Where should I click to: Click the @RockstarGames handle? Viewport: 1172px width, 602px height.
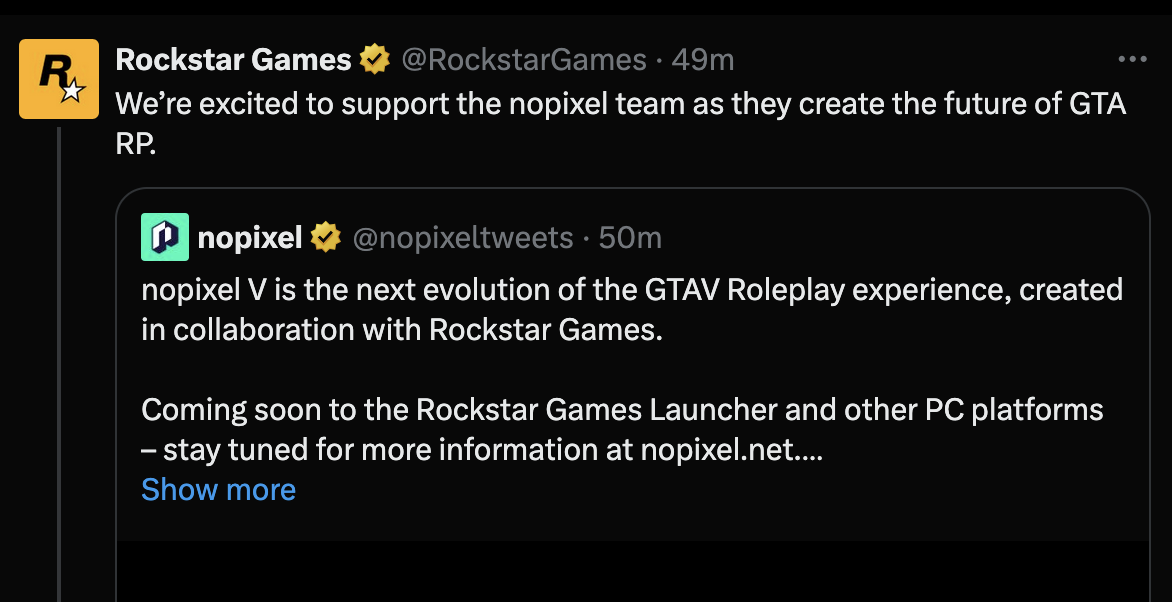pos(523,60)
